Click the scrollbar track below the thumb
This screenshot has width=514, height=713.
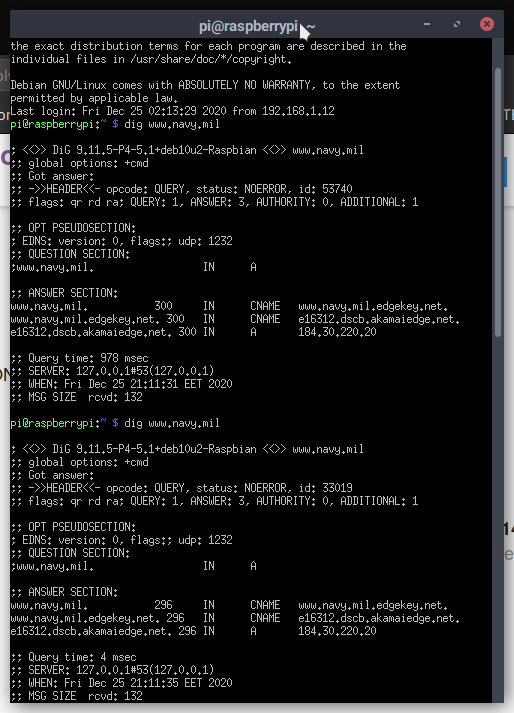click(x=498, y=518)
